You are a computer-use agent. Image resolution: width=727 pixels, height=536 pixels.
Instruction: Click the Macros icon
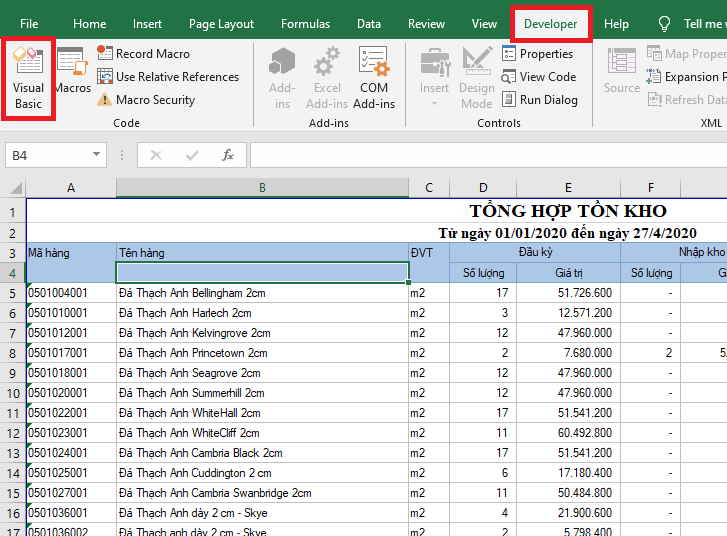tap(72, 72)
